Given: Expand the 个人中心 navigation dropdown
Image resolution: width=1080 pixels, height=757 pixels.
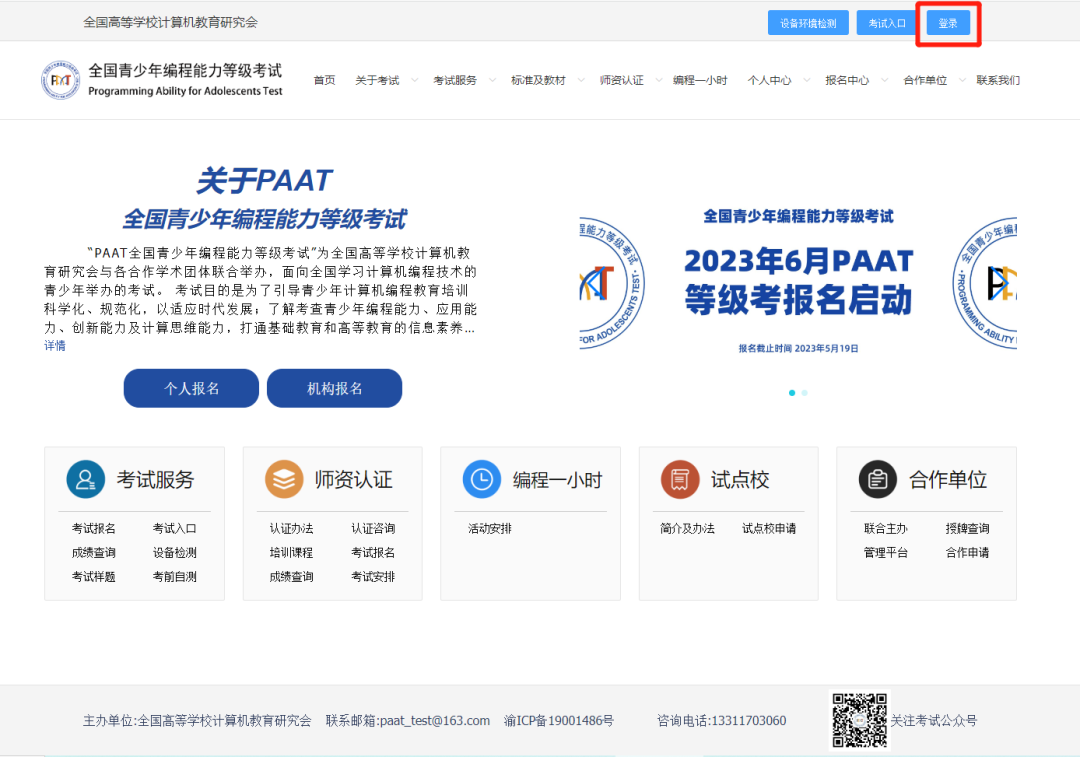Looking at the screenshot, I should click(772, 80).
